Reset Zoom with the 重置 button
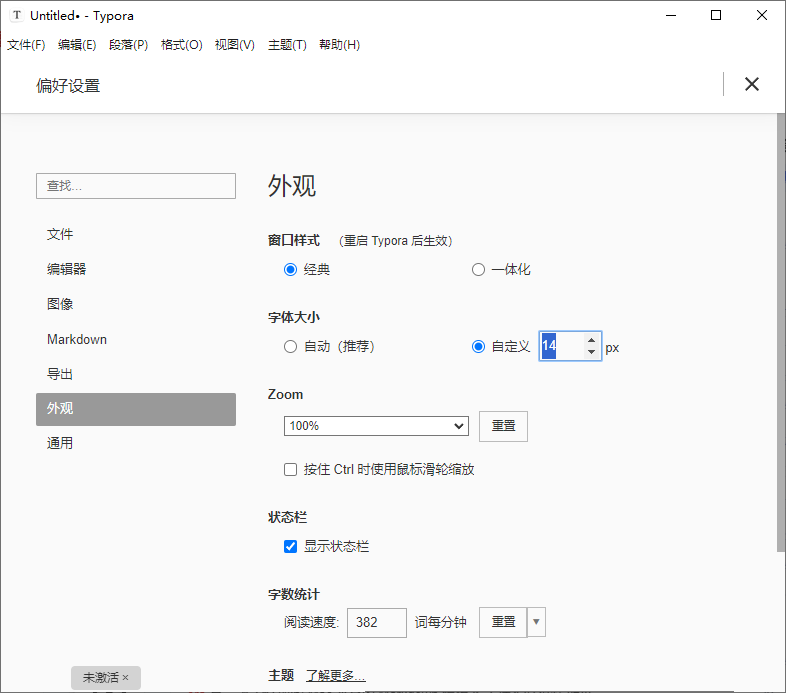The width and height of the screenshot is (786, 693). point(503,426)
